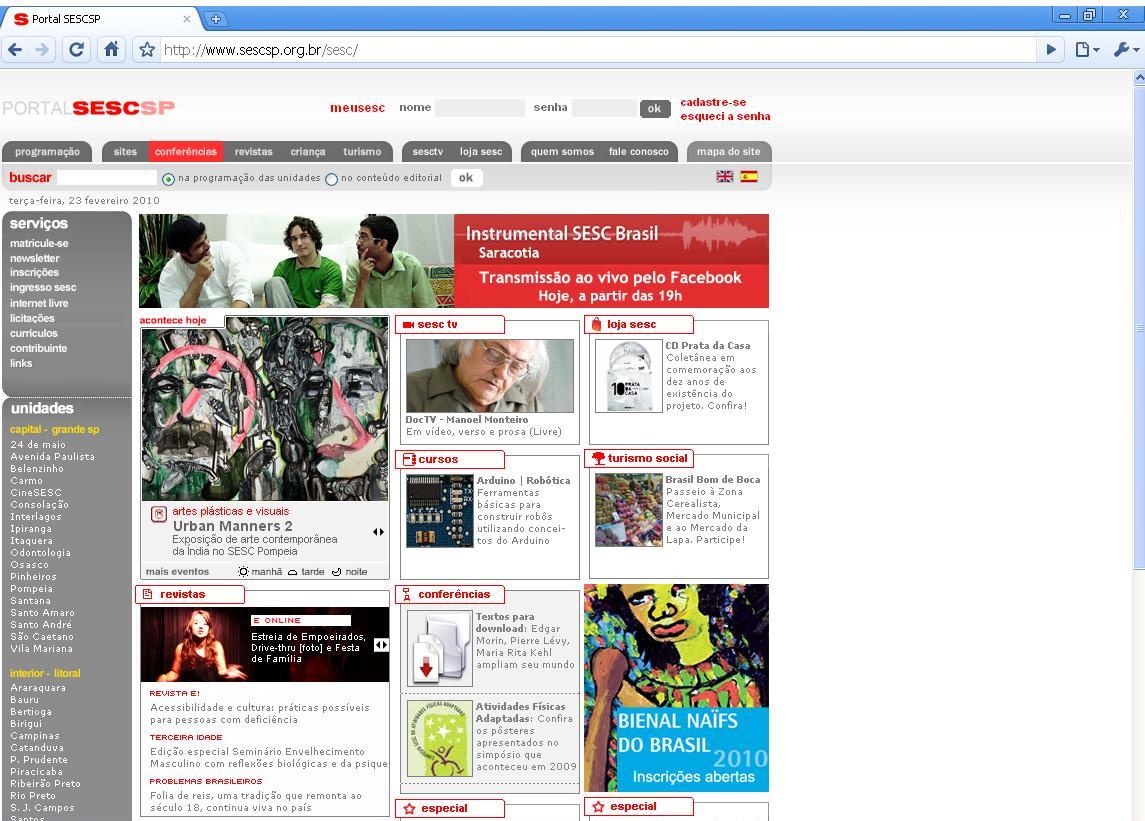Screen dimensions: 1145x821
Task: Submit search with the buscar ok button
Action: click(466, 177)
